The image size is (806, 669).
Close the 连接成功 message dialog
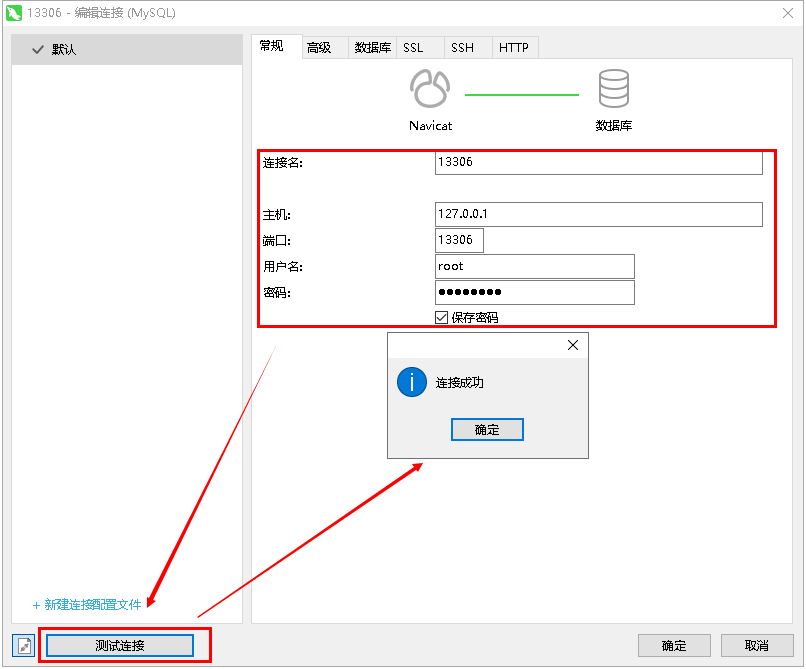573,345
